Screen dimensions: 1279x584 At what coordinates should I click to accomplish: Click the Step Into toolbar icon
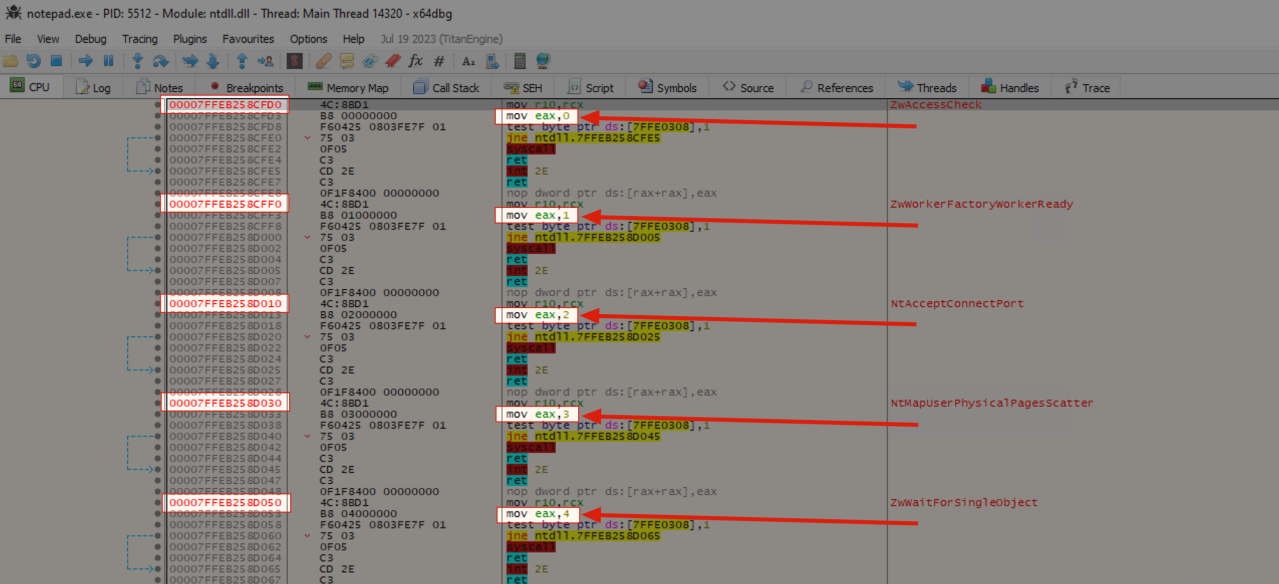tap(137, 61)
